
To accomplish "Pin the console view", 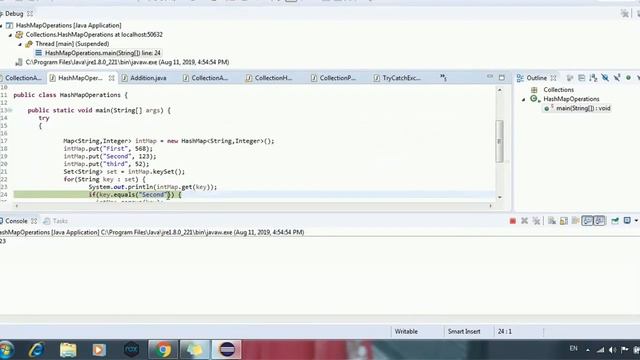I will pyautogui.click(x=615, y=221).
